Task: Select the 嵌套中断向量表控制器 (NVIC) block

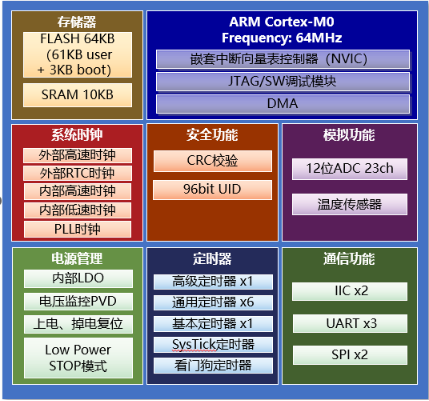Action: click(283, 59)
